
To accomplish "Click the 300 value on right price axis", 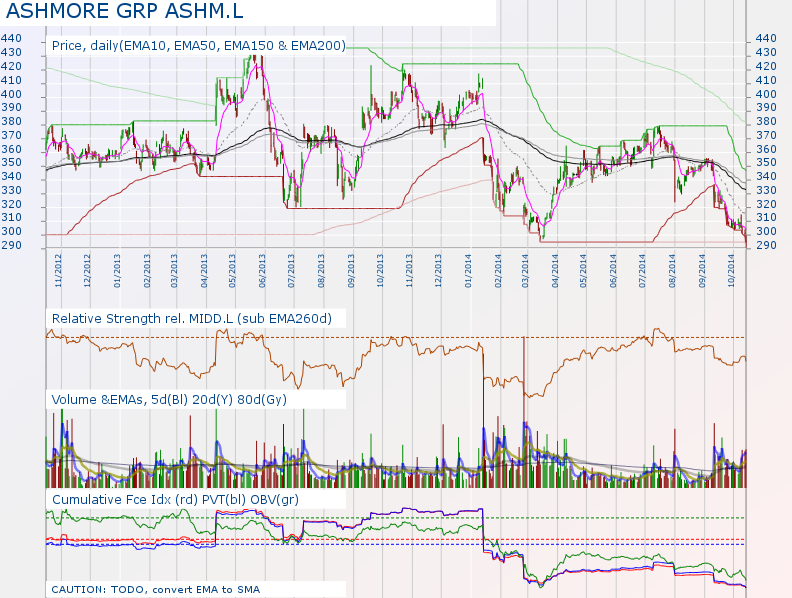I will 766,232.
